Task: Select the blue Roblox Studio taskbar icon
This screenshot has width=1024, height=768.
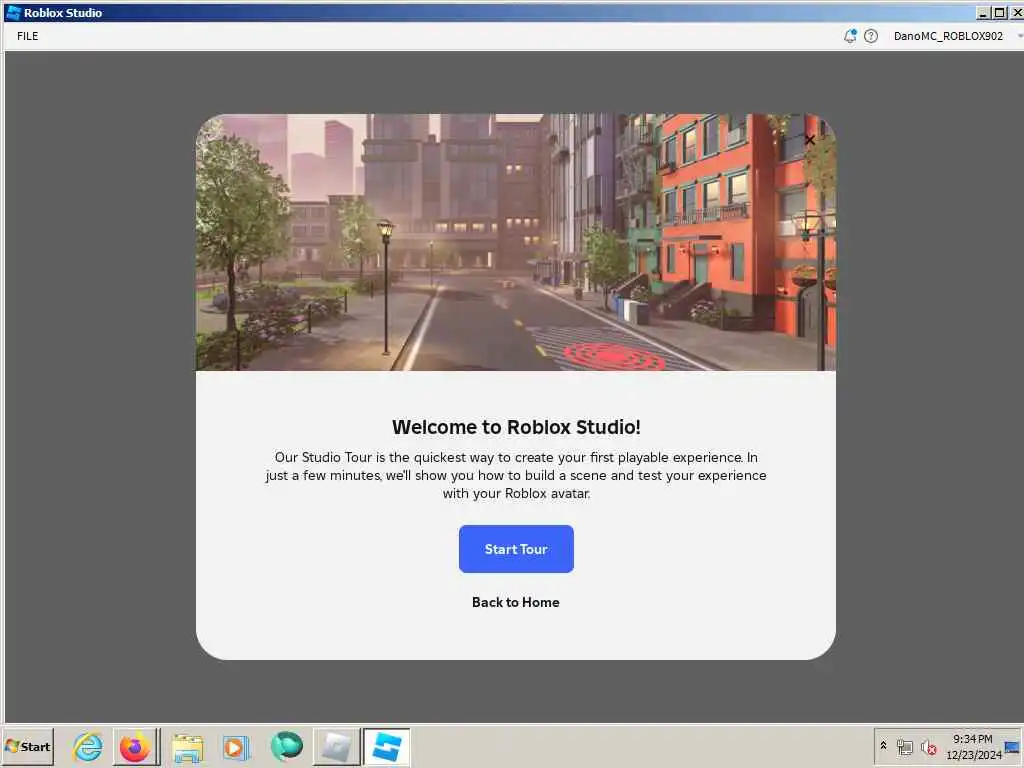Action: 387,746
